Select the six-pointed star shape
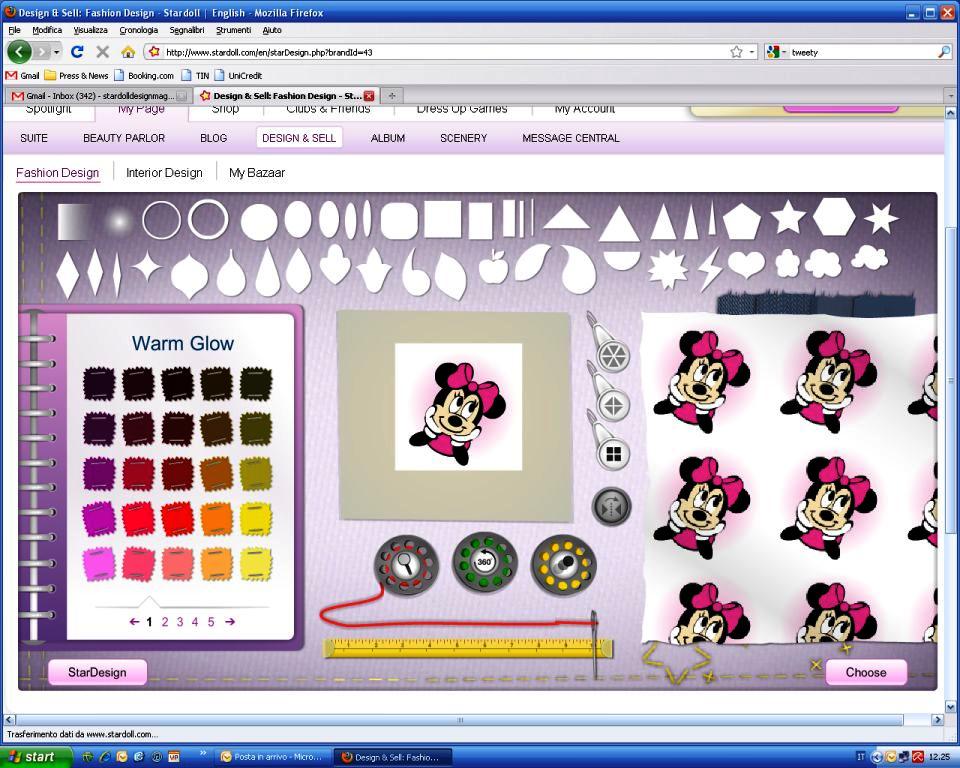 click(x=880, y=219)
